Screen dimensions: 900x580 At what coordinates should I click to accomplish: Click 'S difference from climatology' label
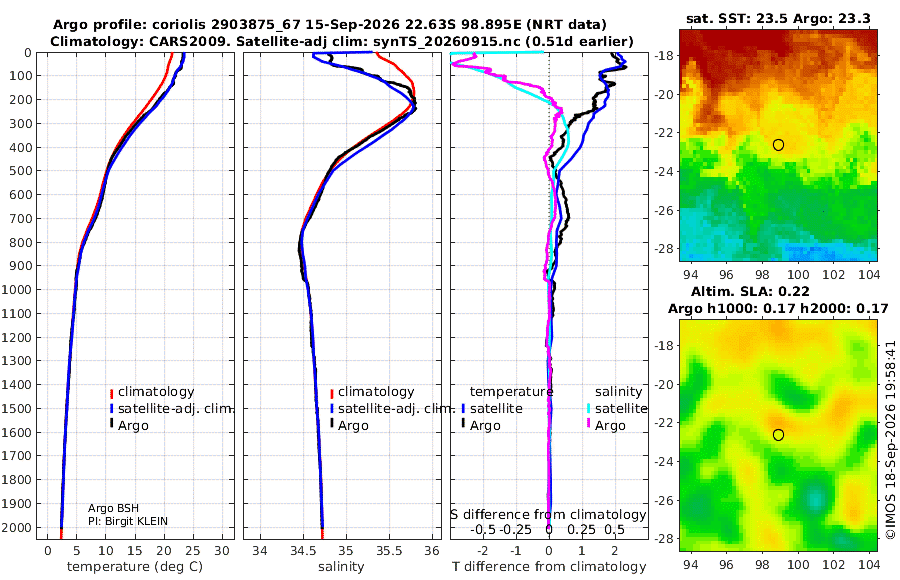coord(548,514)
